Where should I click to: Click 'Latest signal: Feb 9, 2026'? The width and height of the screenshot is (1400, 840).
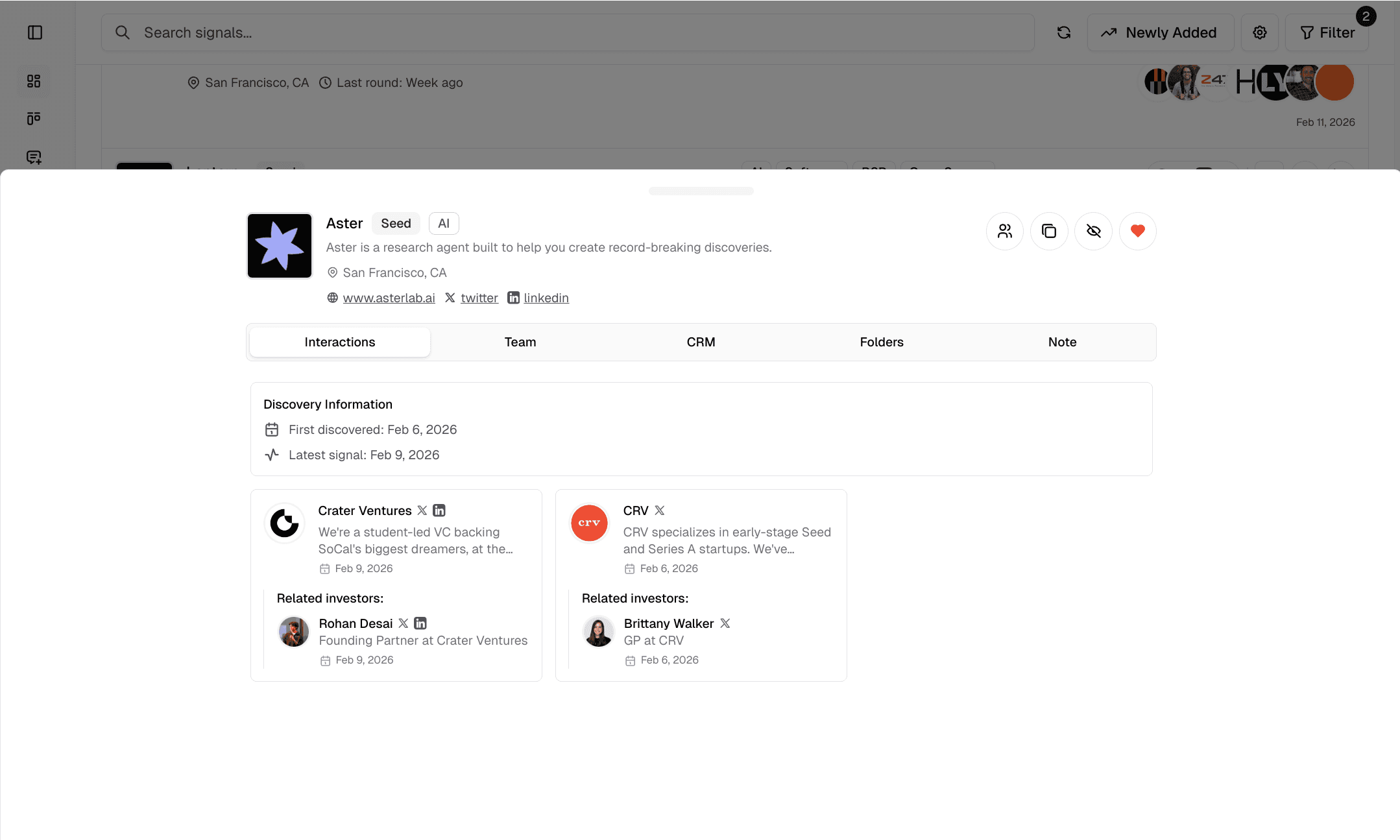tap(364, 455)
